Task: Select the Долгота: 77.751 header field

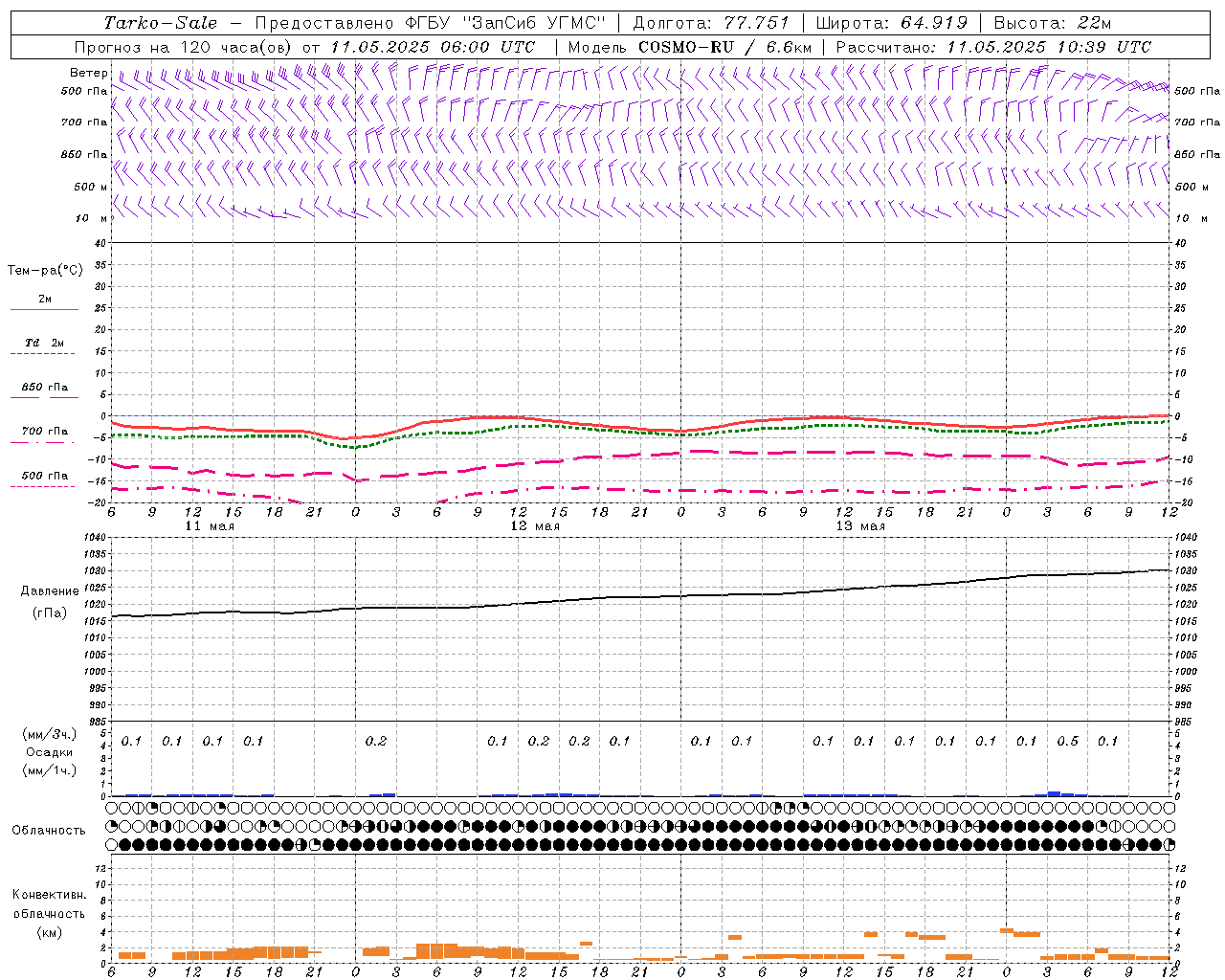Action: (x=711, y=23)
